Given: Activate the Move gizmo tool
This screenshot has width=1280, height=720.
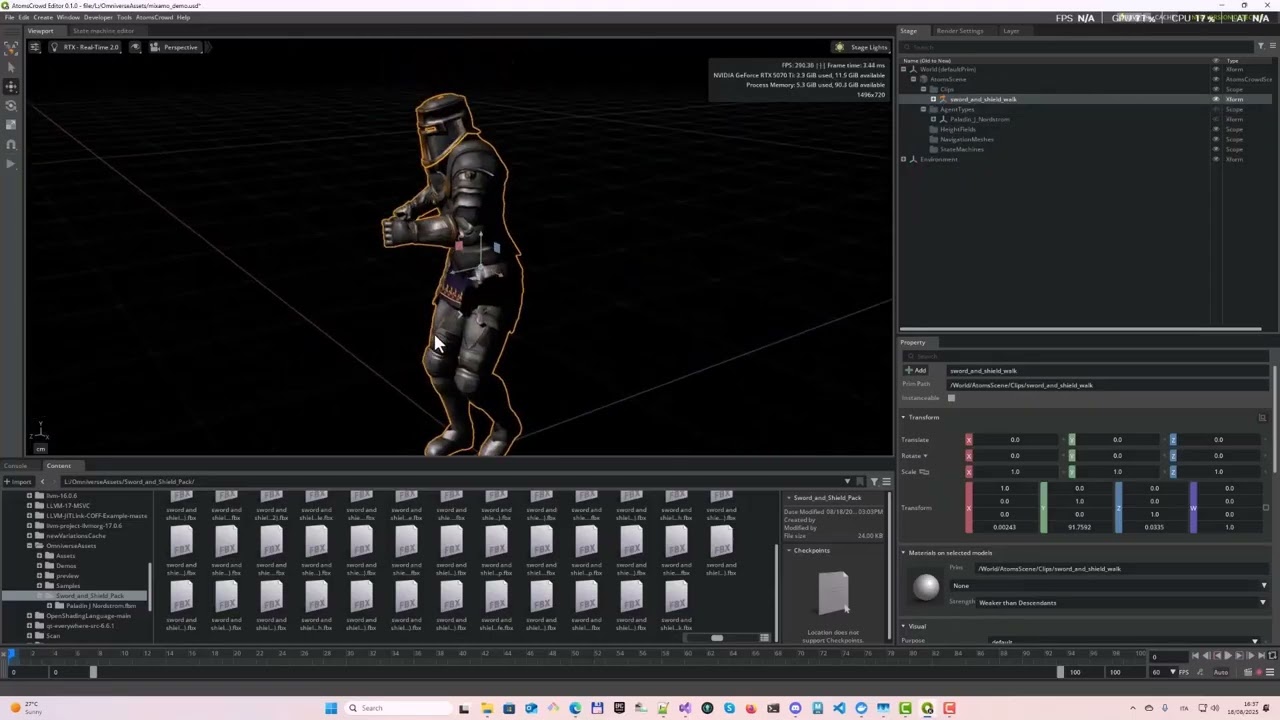Looking at the screenshot, I should pyautogui.click(x=10, y=86).
